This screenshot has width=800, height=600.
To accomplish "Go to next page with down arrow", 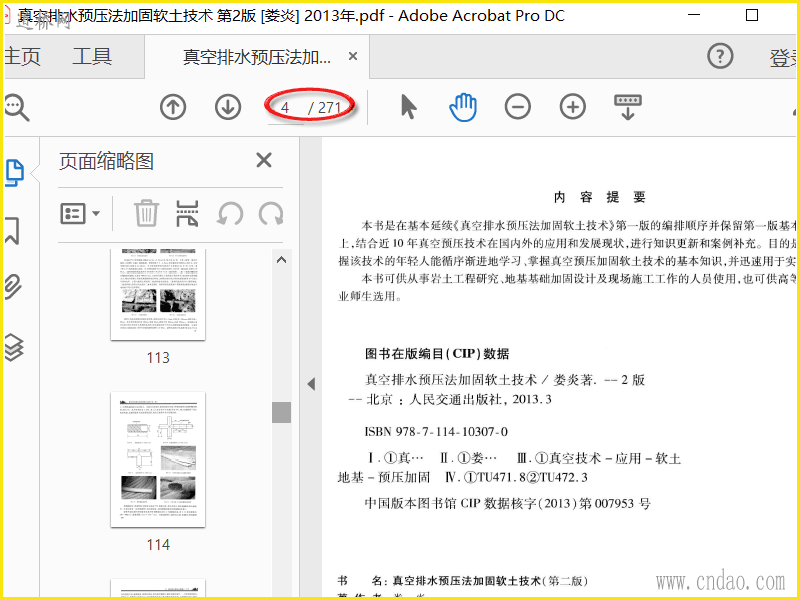I will [x=228, y=107].
